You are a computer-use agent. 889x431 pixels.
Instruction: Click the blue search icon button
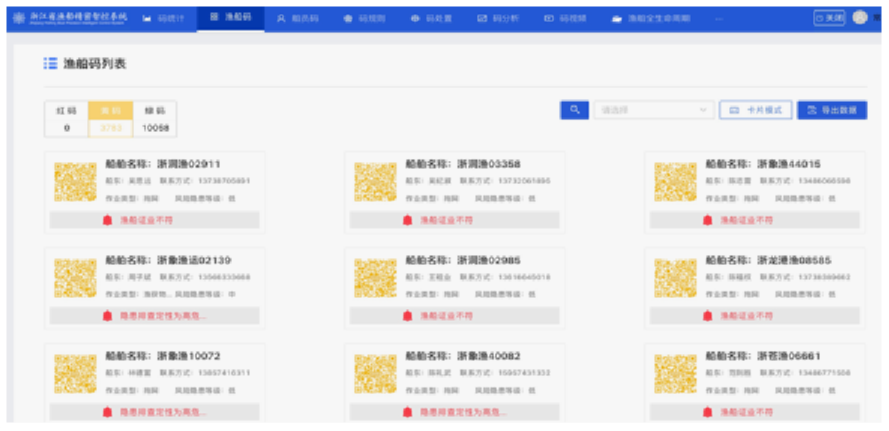574,110
